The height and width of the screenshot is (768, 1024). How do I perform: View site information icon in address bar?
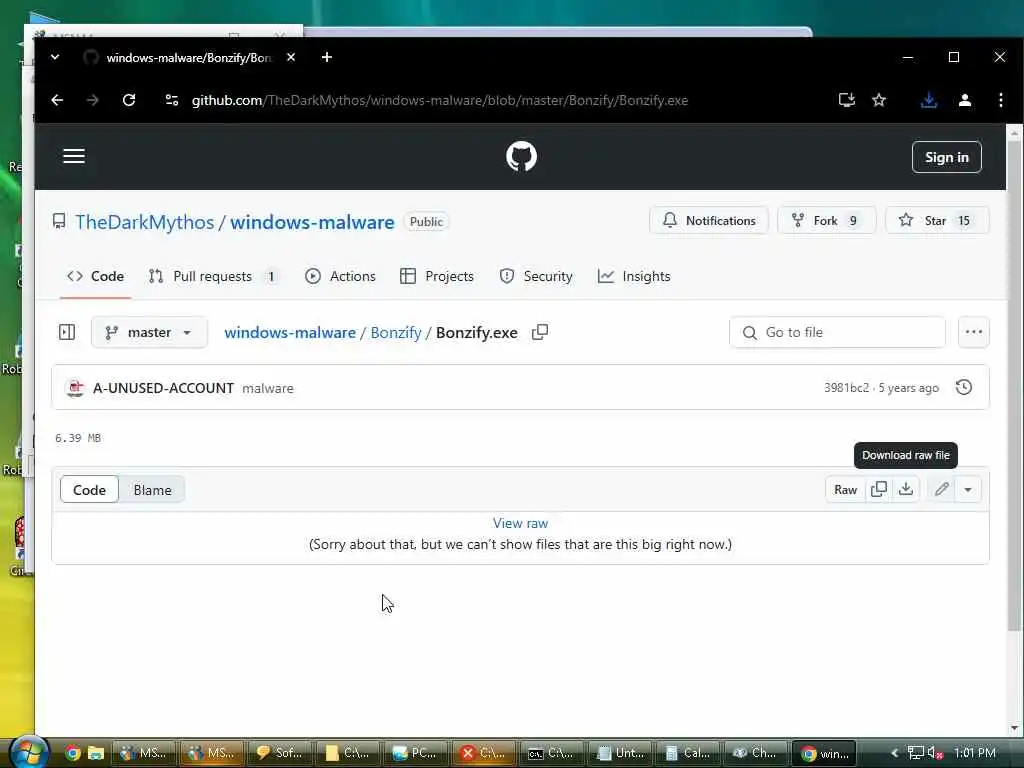point(172,100)
